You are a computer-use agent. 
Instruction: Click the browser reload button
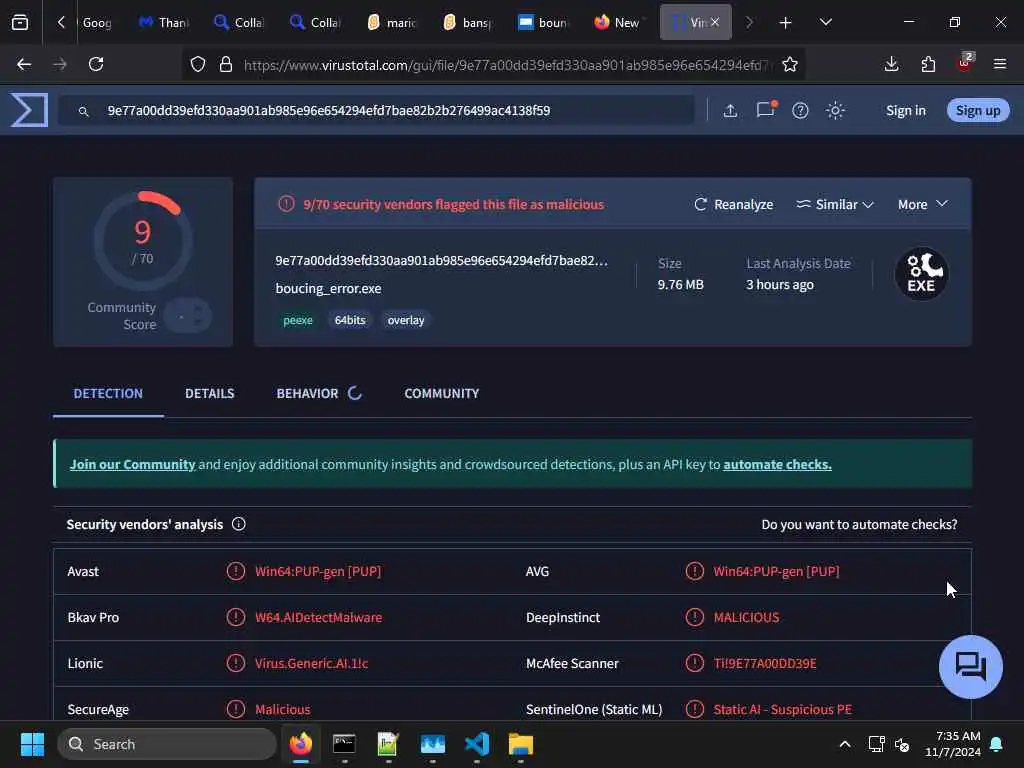[96, 64]
